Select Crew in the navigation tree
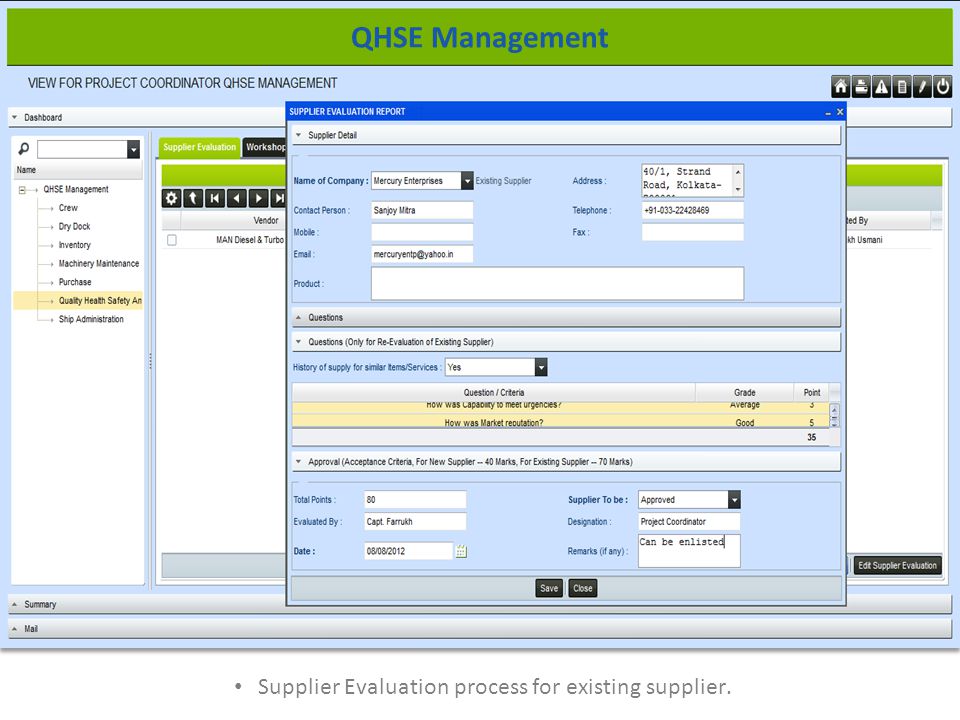Viewport: 960px width, 720px height. click(x=68, y=208)
